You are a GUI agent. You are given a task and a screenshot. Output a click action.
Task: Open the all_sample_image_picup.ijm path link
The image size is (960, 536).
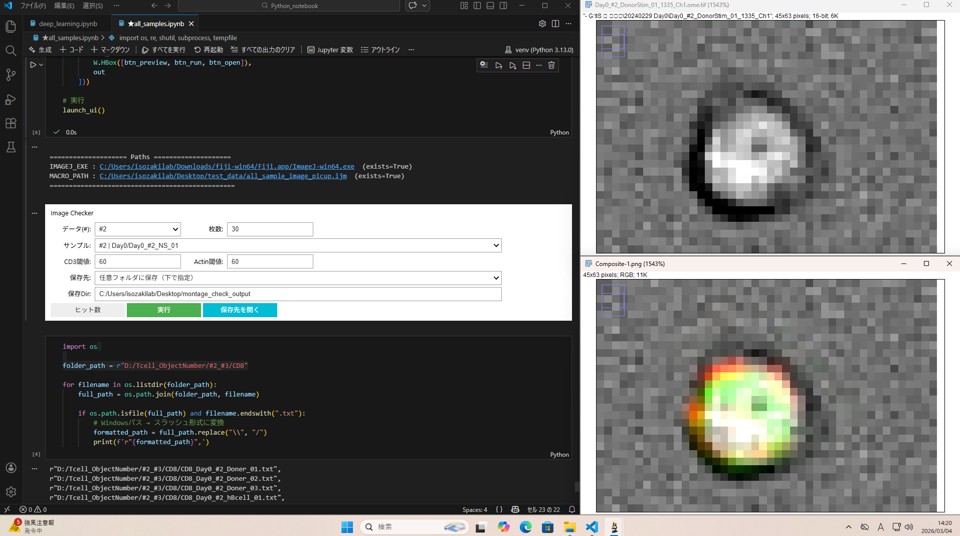pos(223,176)
